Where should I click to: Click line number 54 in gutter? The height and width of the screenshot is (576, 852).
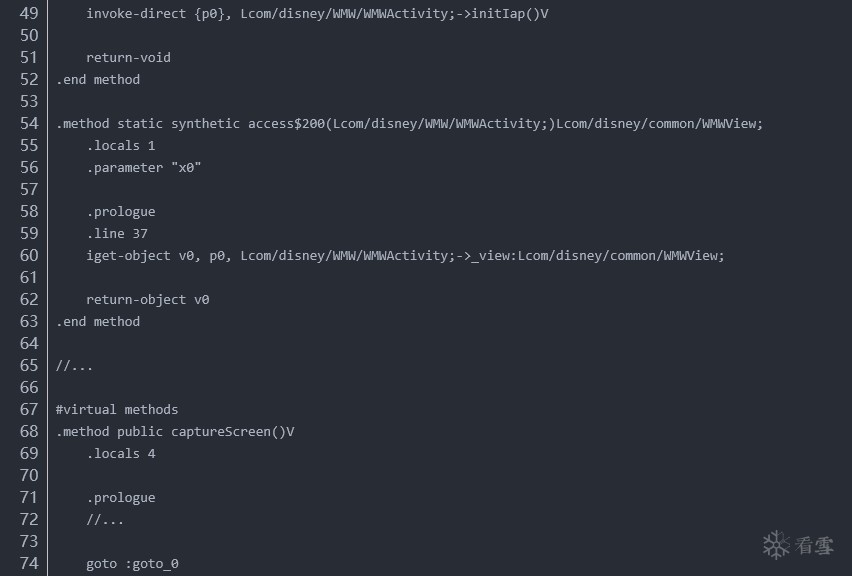click(x=29, y=123)
